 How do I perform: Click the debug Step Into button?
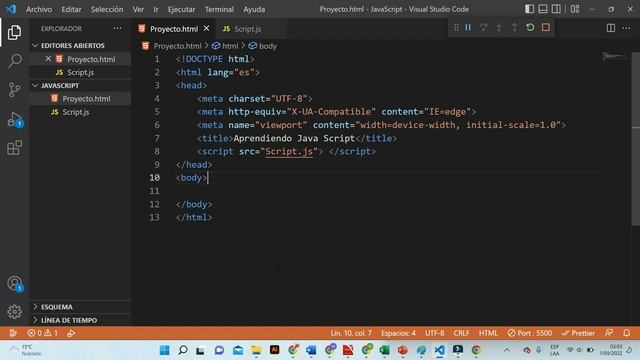499,27
